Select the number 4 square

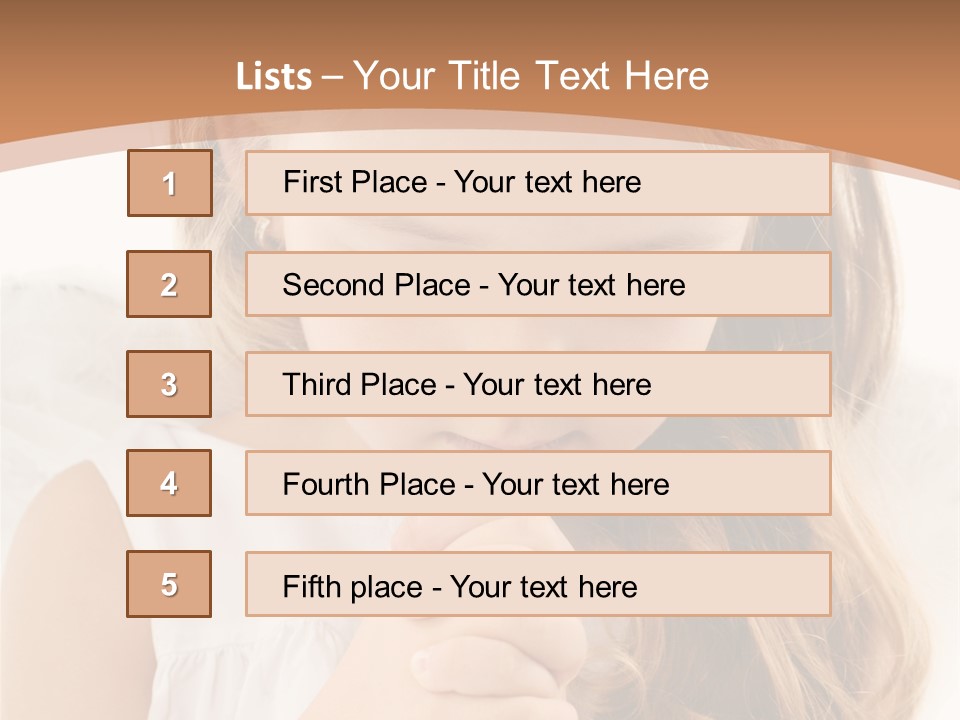tap(169, 483)
